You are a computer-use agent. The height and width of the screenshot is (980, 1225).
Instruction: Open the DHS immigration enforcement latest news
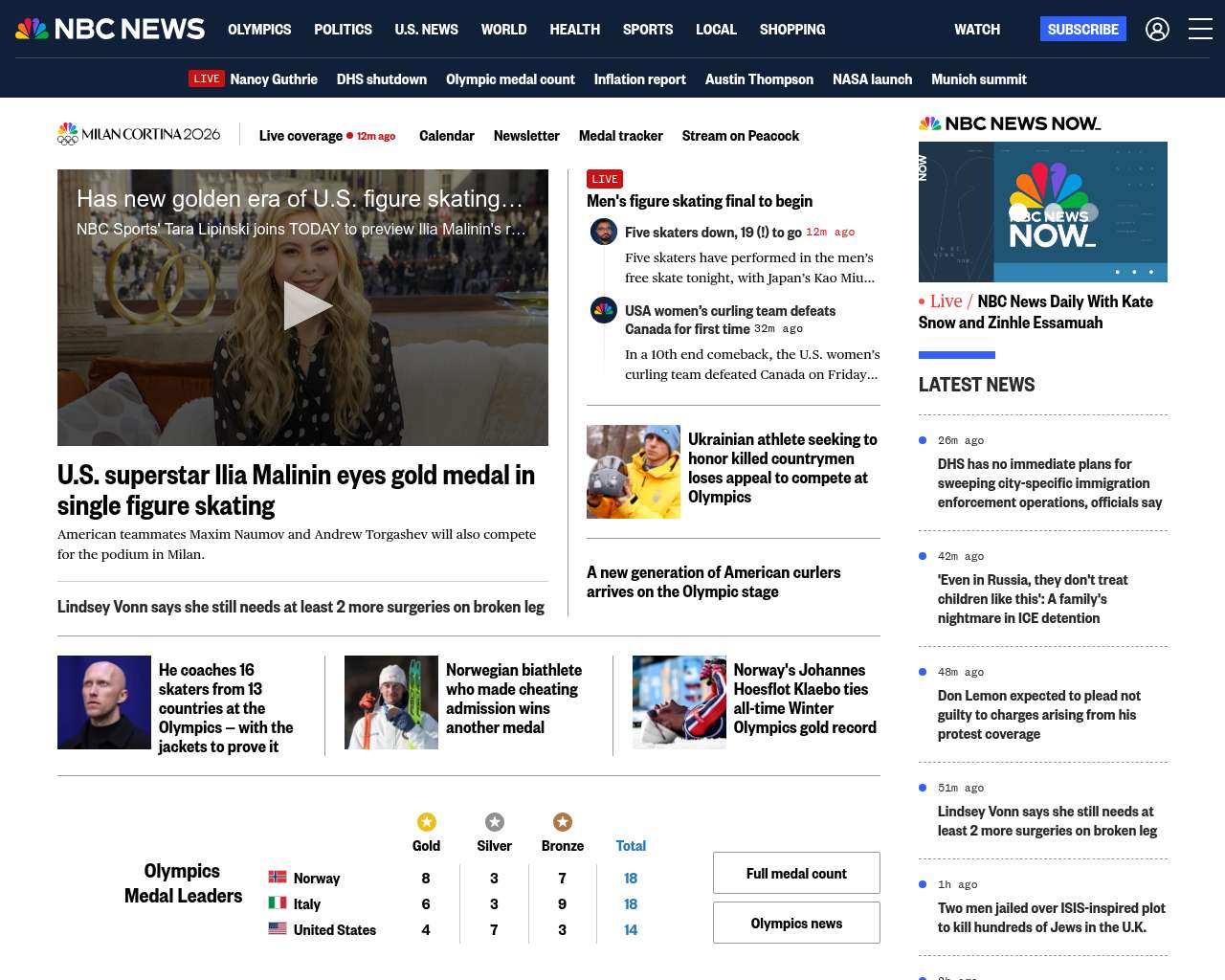tap(1050, 483)
